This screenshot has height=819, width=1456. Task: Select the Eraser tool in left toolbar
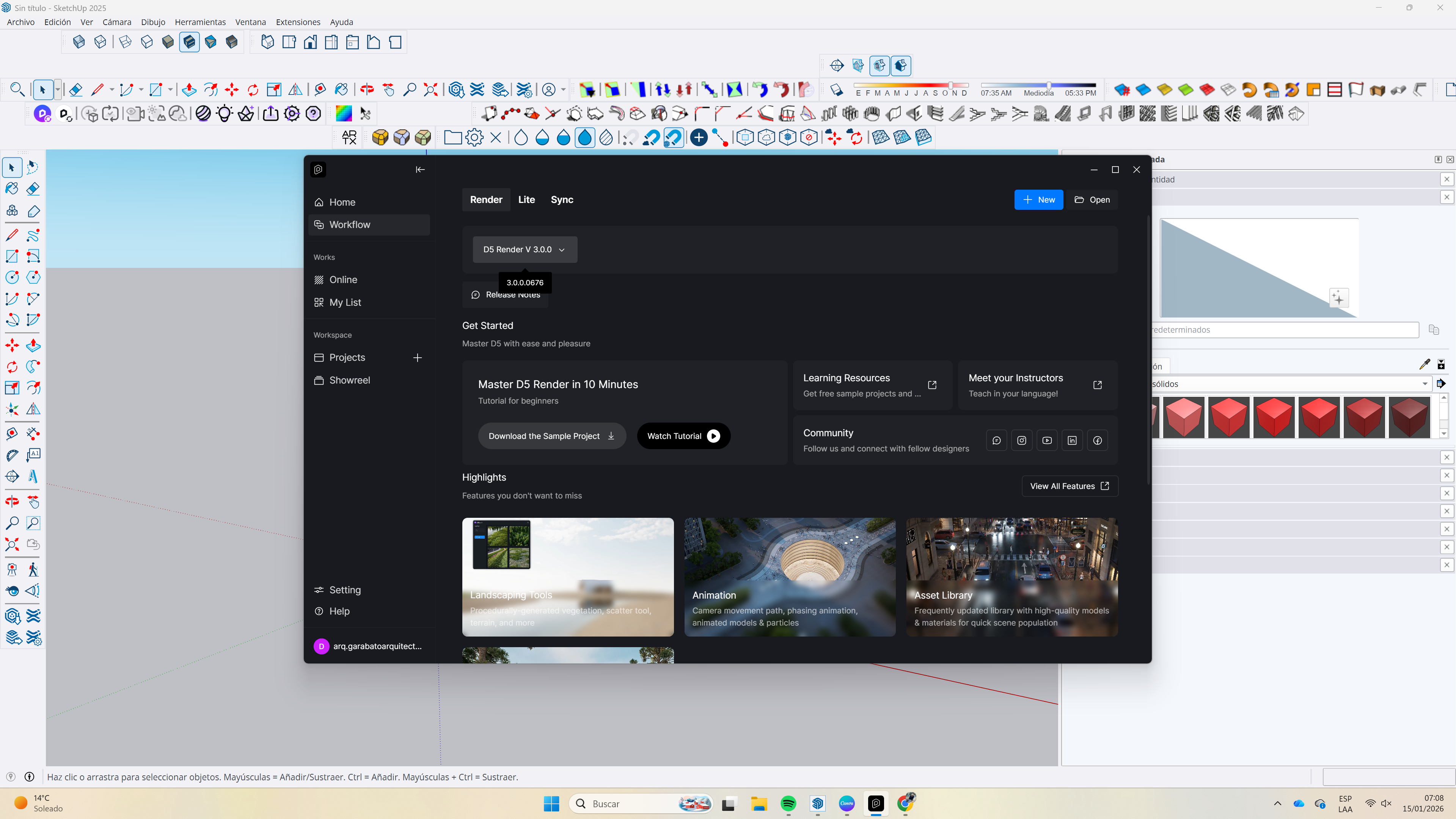(x=33, y=189)
